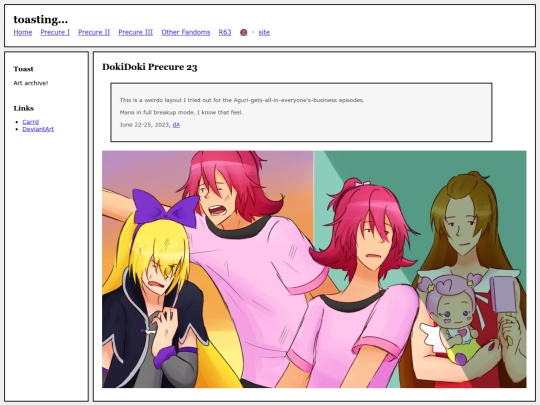Viewport: 540px width, 405px height.
Task: Open the Precure II section
Action: point(94,32)
